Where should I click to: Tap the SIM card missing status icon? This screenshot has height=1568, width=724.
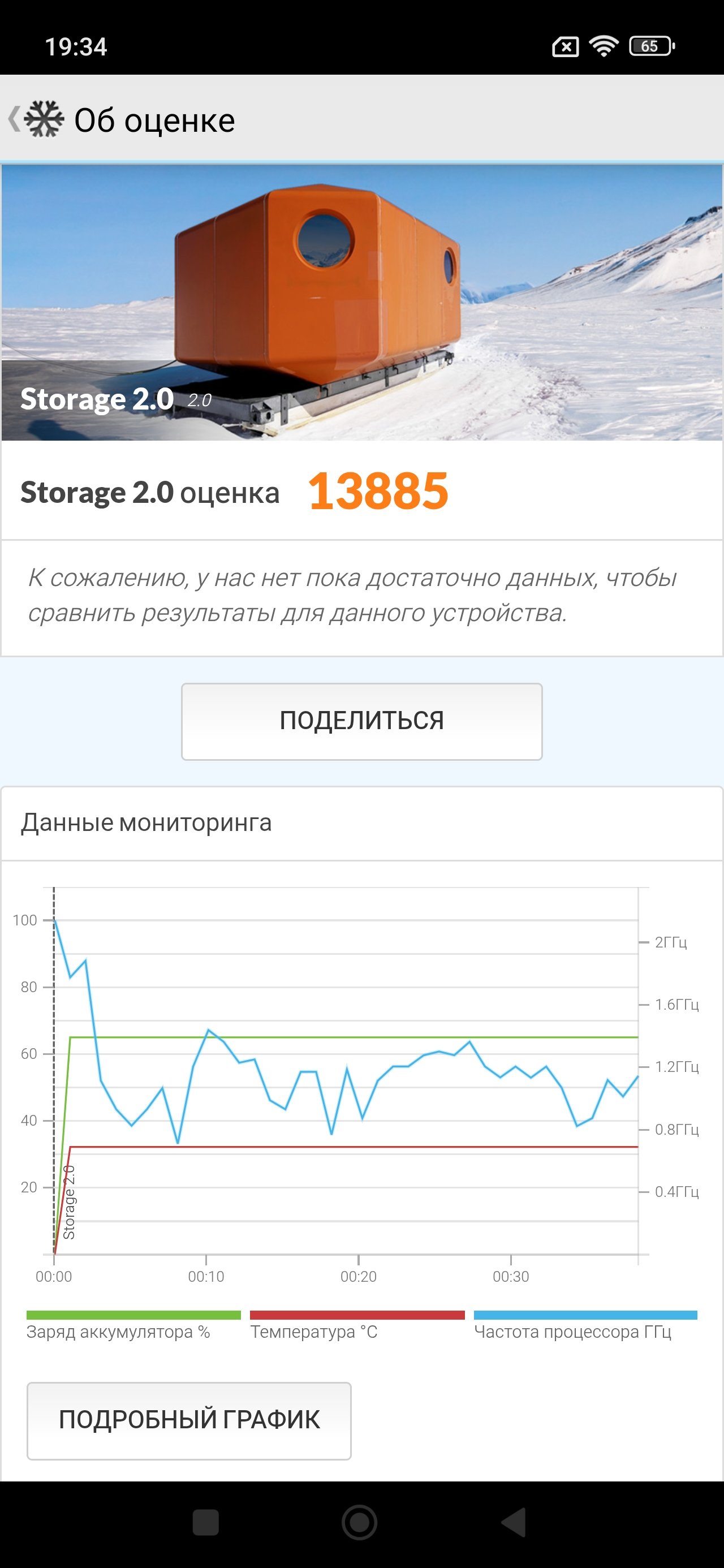pyautogui.click(x=565, y=46)
